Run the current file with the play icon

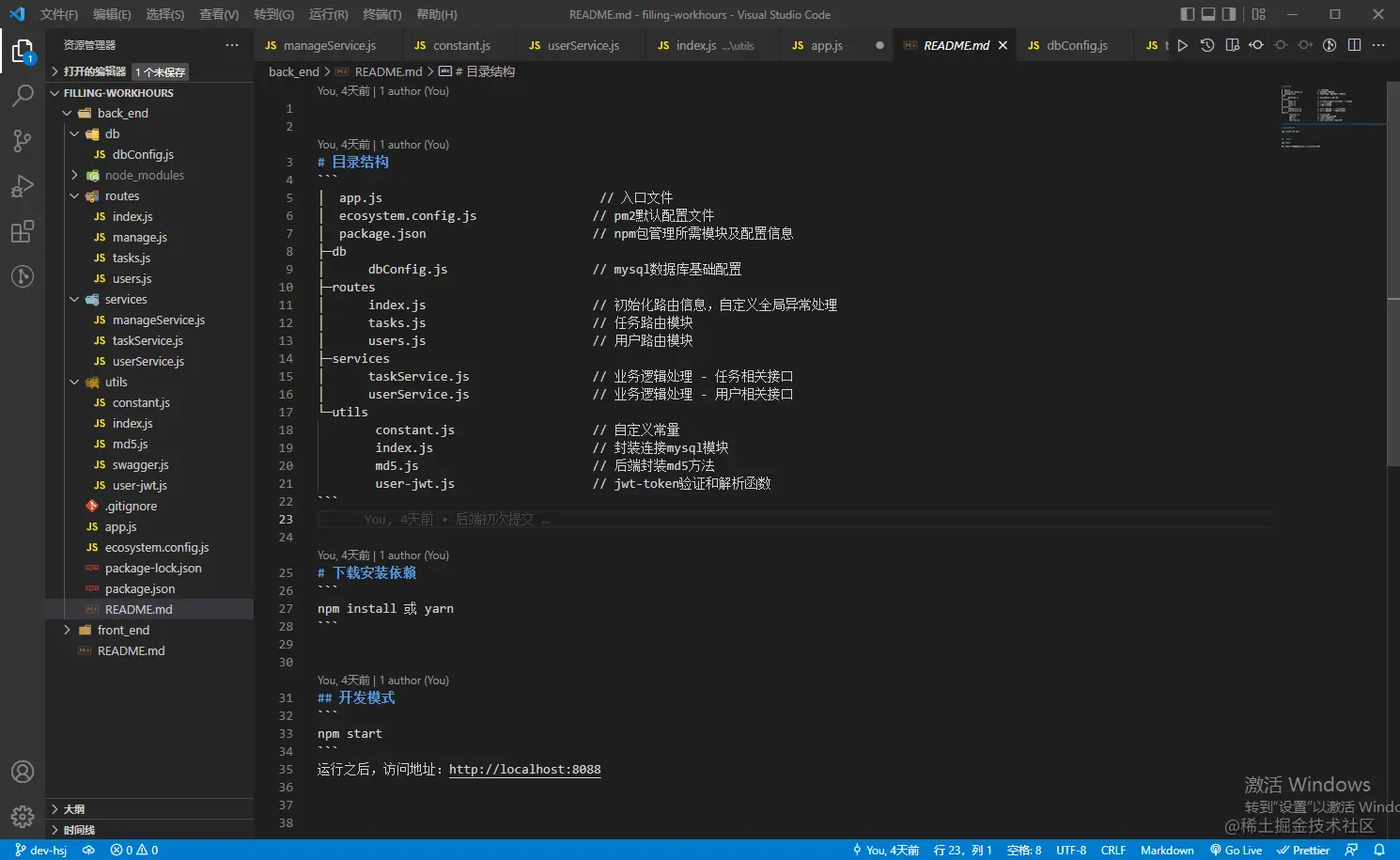(1182, 44)
